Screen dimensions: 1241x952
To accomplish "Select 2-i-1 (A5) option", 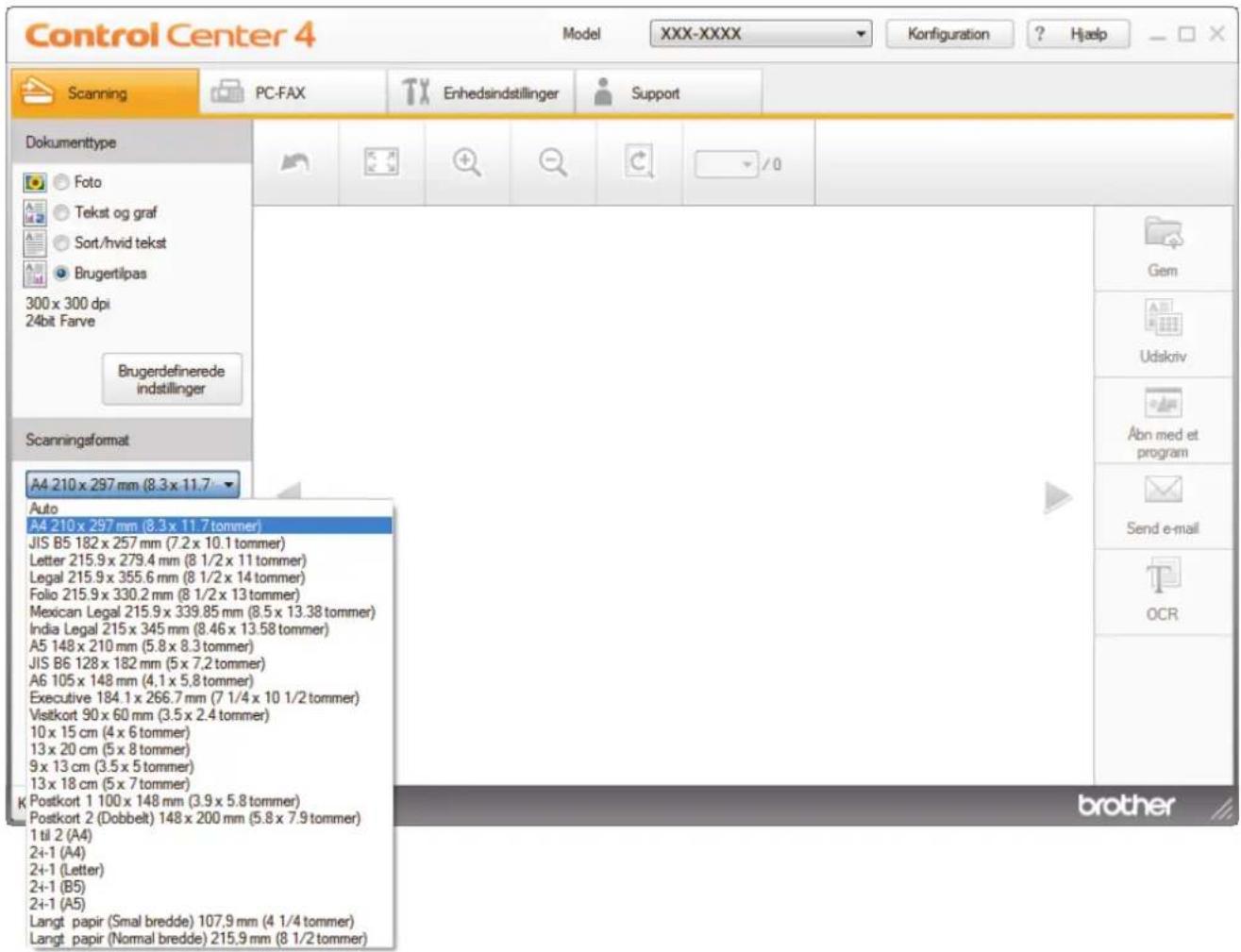I will (x=210, y=904).
